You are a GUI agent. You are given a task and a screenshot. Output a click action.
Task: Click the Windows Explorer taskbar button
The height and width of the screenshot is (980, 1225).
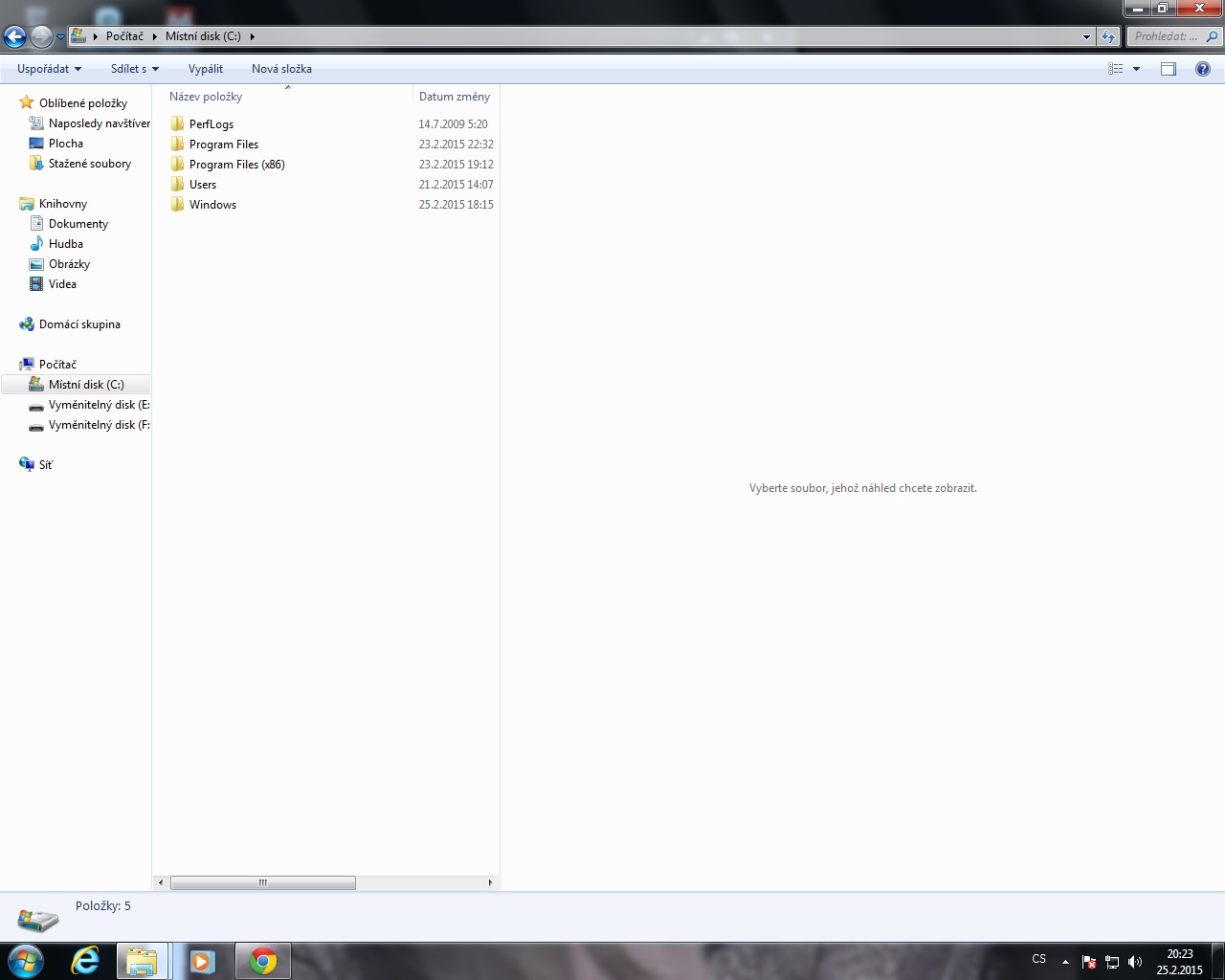142,961
